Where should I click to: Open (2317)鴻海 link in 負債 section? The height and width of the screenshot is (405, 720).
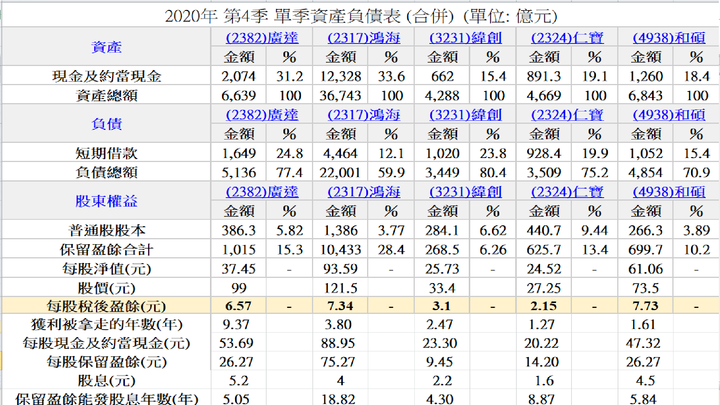(x=364, y=115)
